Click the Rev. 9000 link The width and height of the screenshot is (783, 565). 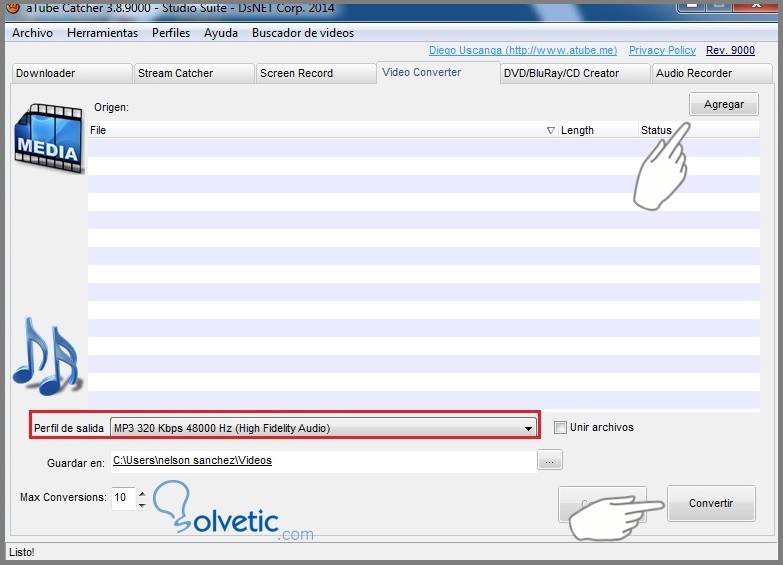tap(730, 50)
